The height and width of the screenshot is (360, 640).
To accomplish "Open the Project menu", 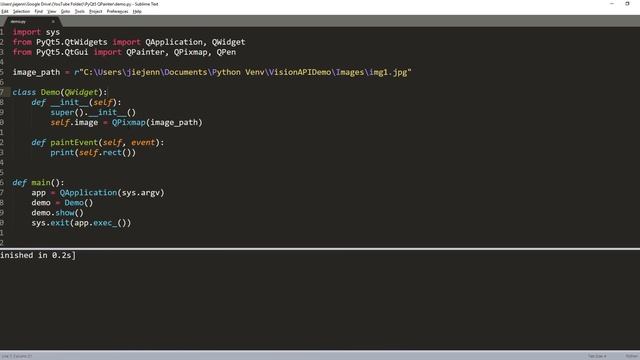I will point(96,11).
